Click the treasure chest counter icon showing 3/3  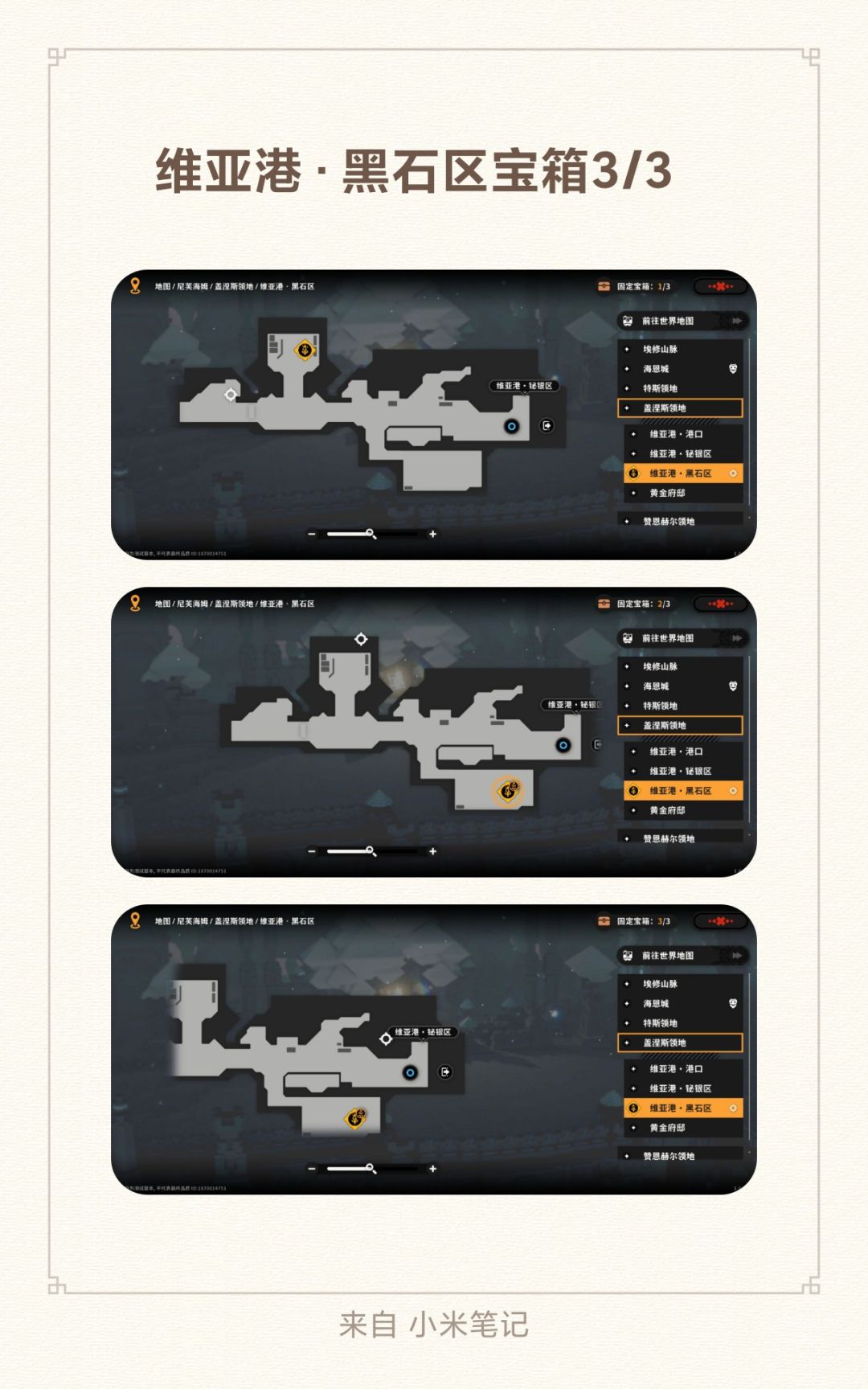[604, 921]
